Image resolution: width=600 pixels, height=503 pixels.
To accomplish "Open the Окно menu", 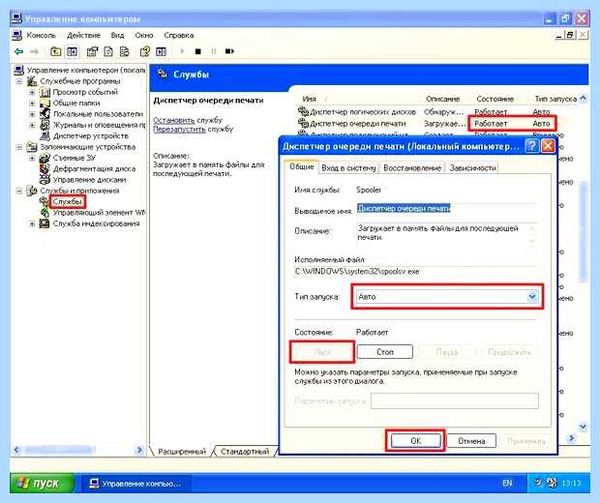I will coord(144,35).
